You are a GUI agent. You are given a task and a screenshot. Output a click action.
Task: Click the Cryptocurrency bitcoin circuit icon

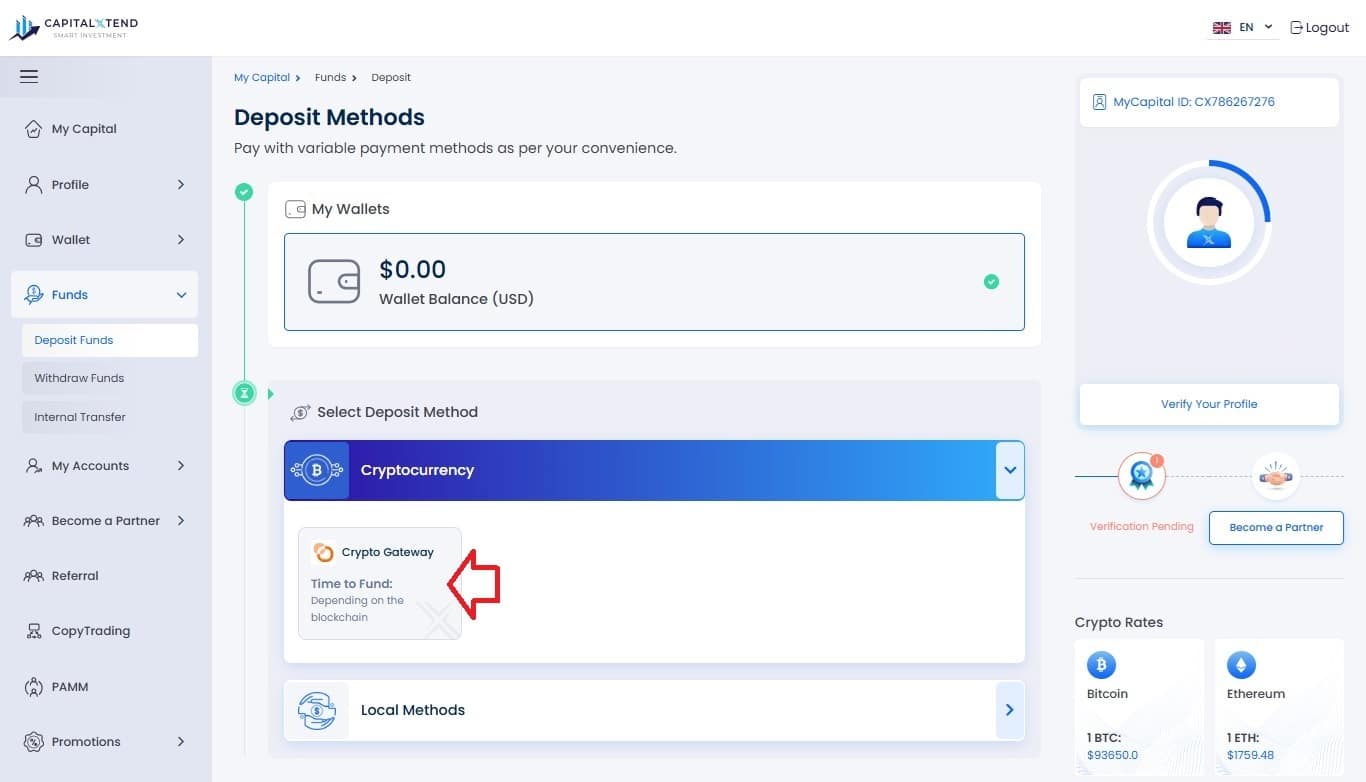click(x=317, y=470)
